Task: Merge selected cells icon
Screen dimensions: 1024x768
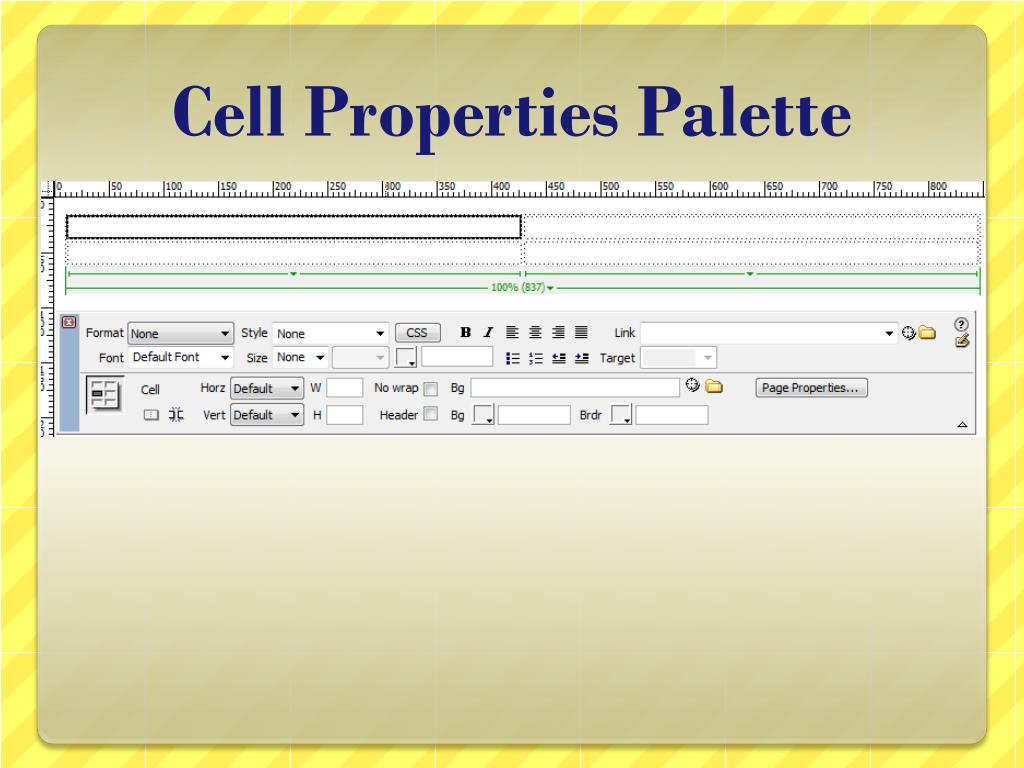Action: tap(151, 415)
